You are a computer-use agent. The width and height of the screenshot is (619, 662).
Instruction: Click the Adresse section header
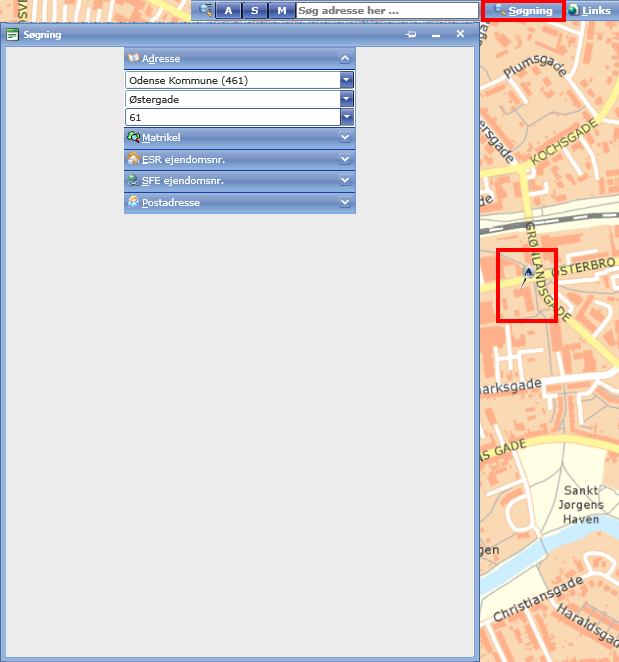pos(240,58)
